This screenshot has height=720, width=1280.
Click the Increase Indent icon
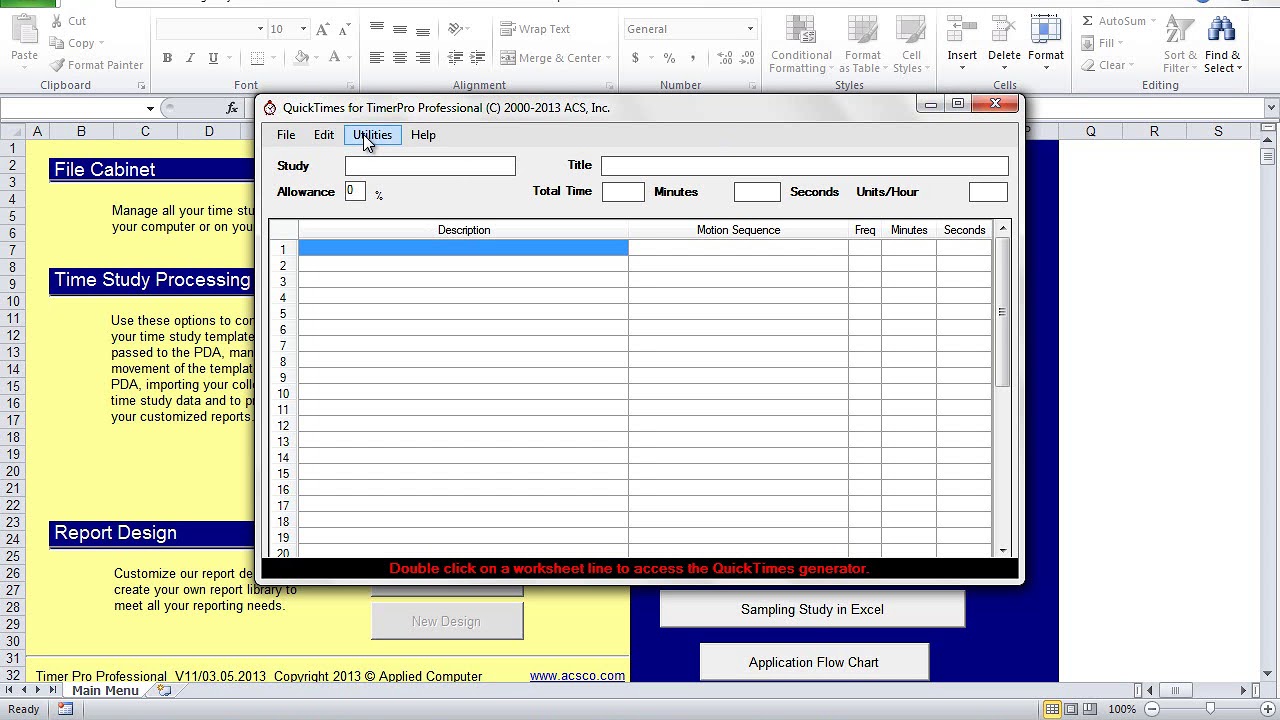click(478, 58)
